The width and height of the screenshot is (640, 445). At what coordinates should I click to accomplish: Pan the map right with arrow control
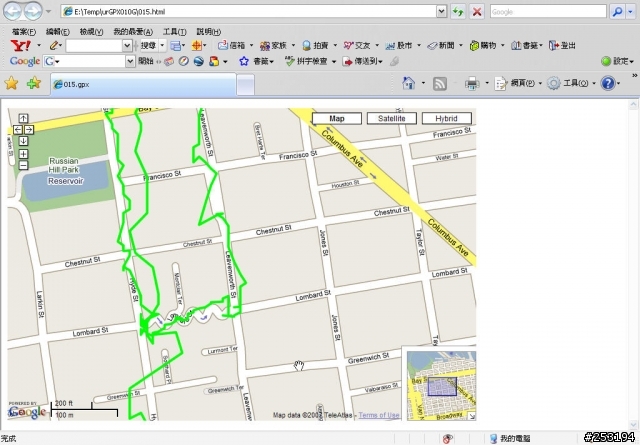click(x=29, y=130)
